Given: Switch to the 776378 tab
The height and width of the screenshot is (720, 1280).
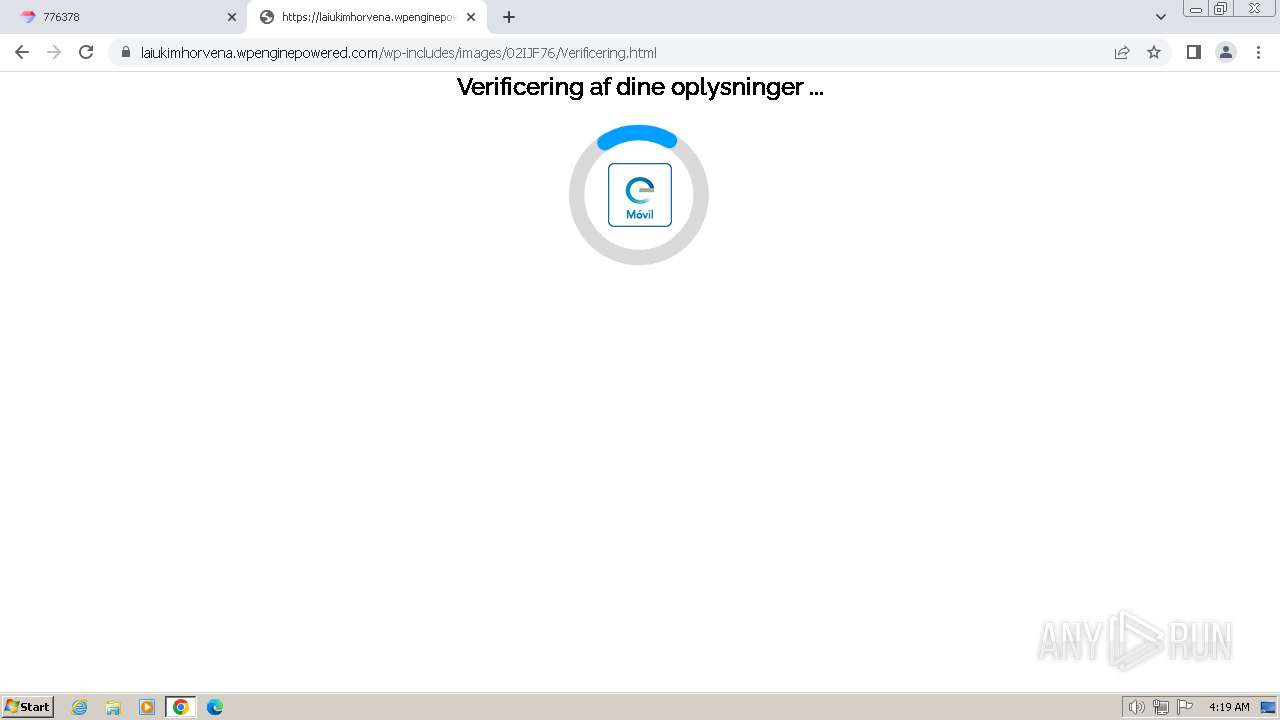Looking at the screenshot, I should click(123, 17).
